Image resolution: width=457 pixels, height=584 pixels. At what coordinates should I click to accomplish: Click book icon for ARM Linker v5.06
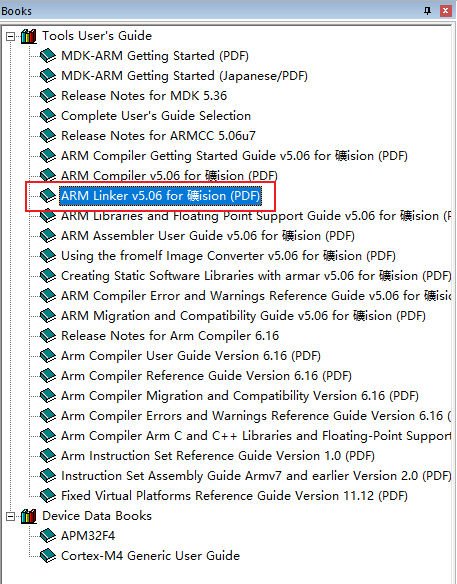48,196
